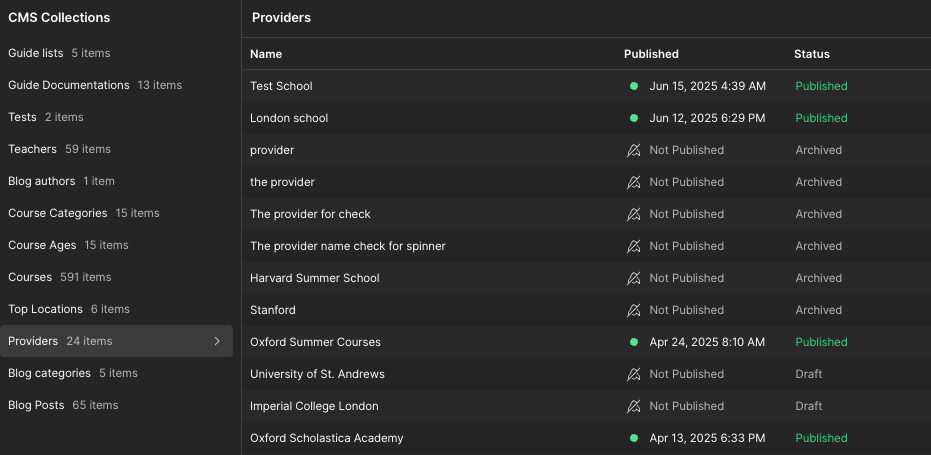Click not-published icon for Harvard Summer School
931x455 pixels.
pos(634,279)
